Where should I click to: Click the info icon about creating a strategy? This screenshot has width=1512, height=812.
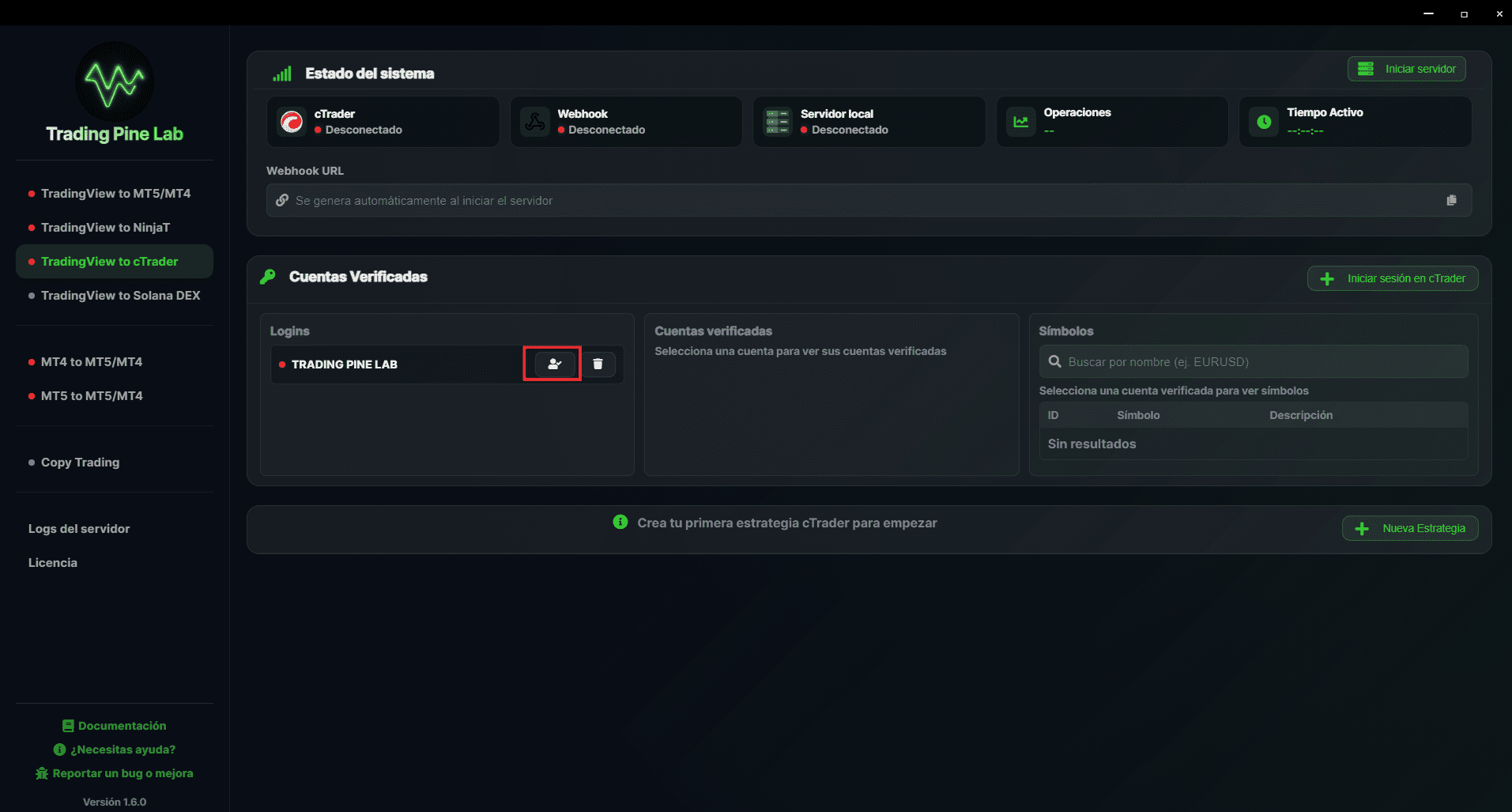click(620, 523)
